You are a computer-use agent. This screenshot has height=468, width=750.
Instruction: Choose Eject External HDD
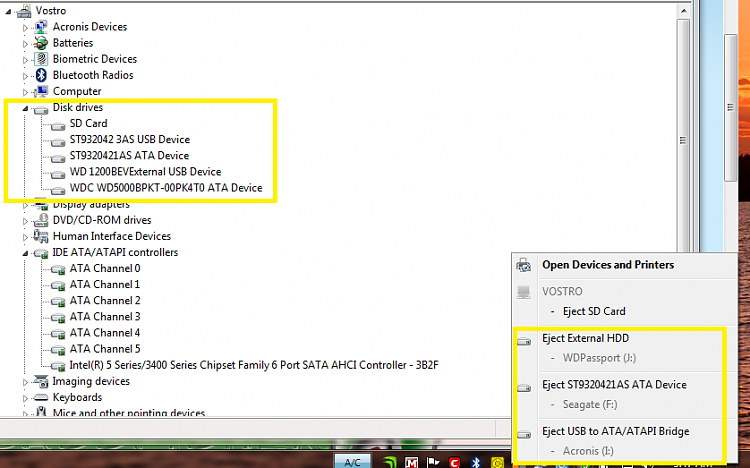coord(585,338)
